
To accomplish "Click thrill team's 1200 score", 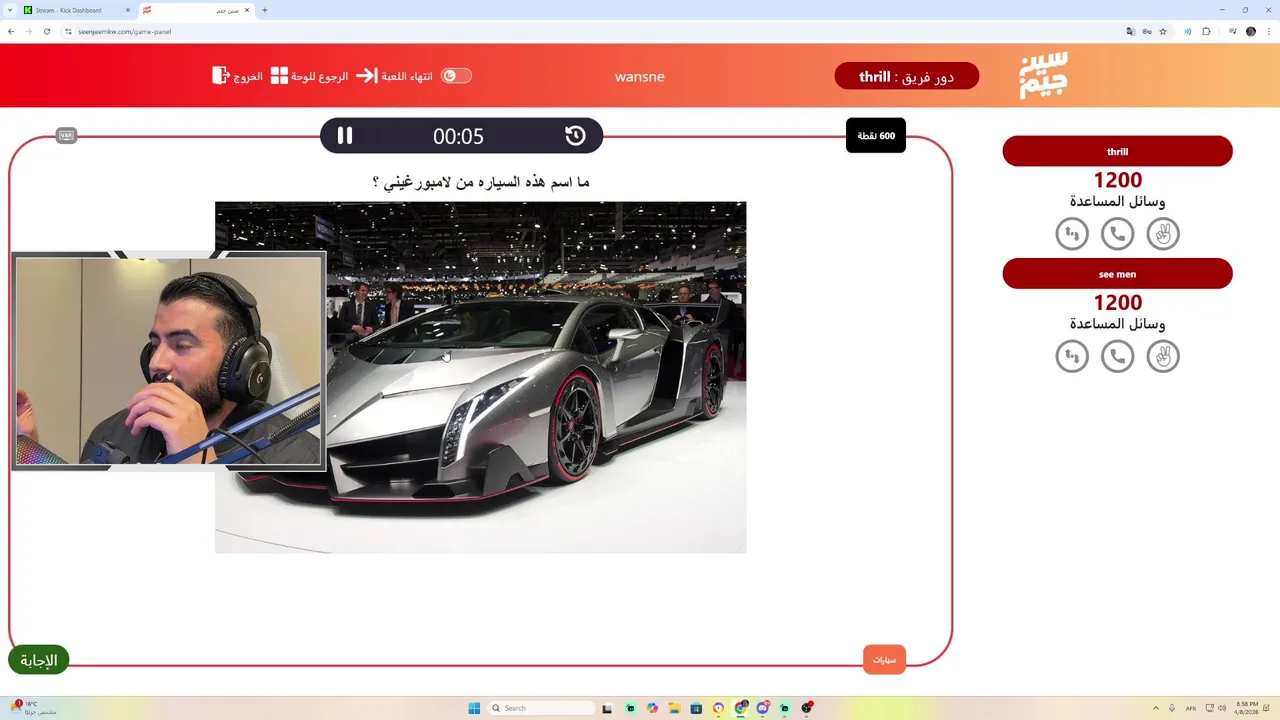I will tap(1118, 181).
